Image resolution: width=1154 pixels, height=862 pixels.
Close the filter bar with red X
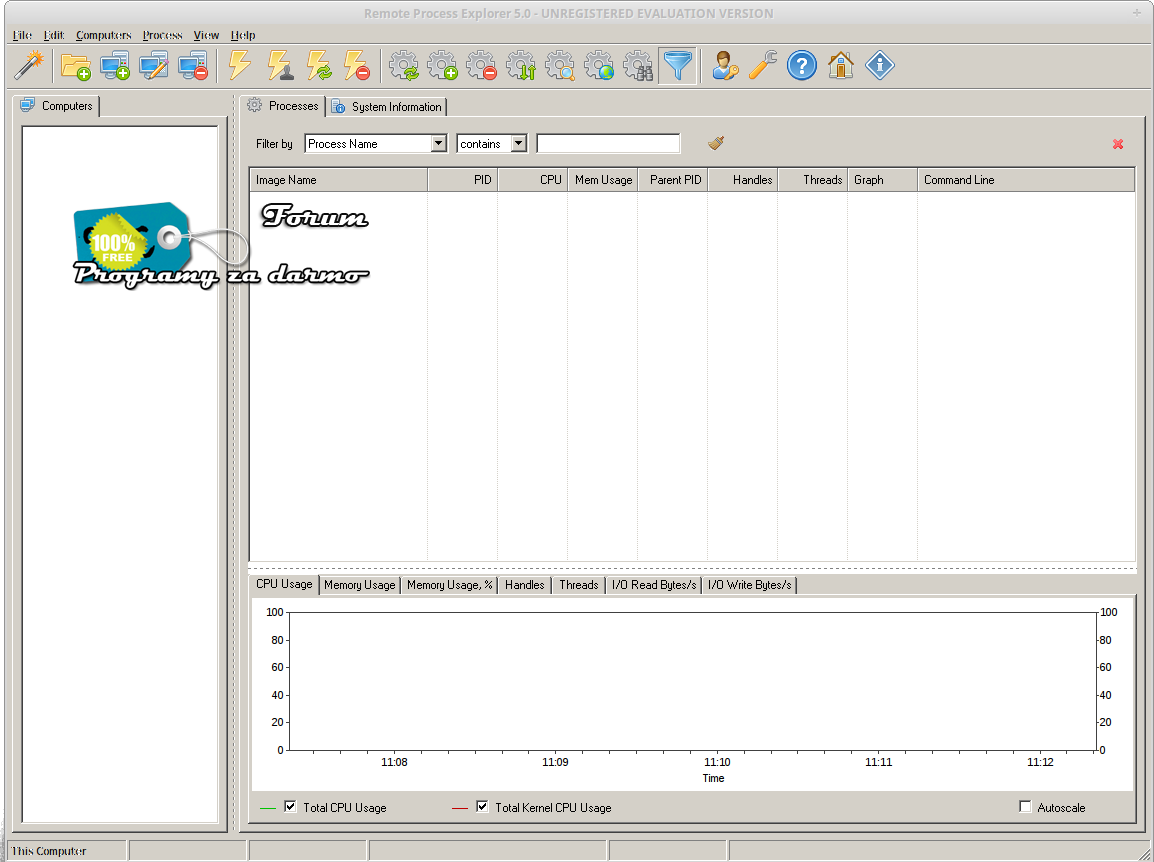click(x=1118, y=144)
